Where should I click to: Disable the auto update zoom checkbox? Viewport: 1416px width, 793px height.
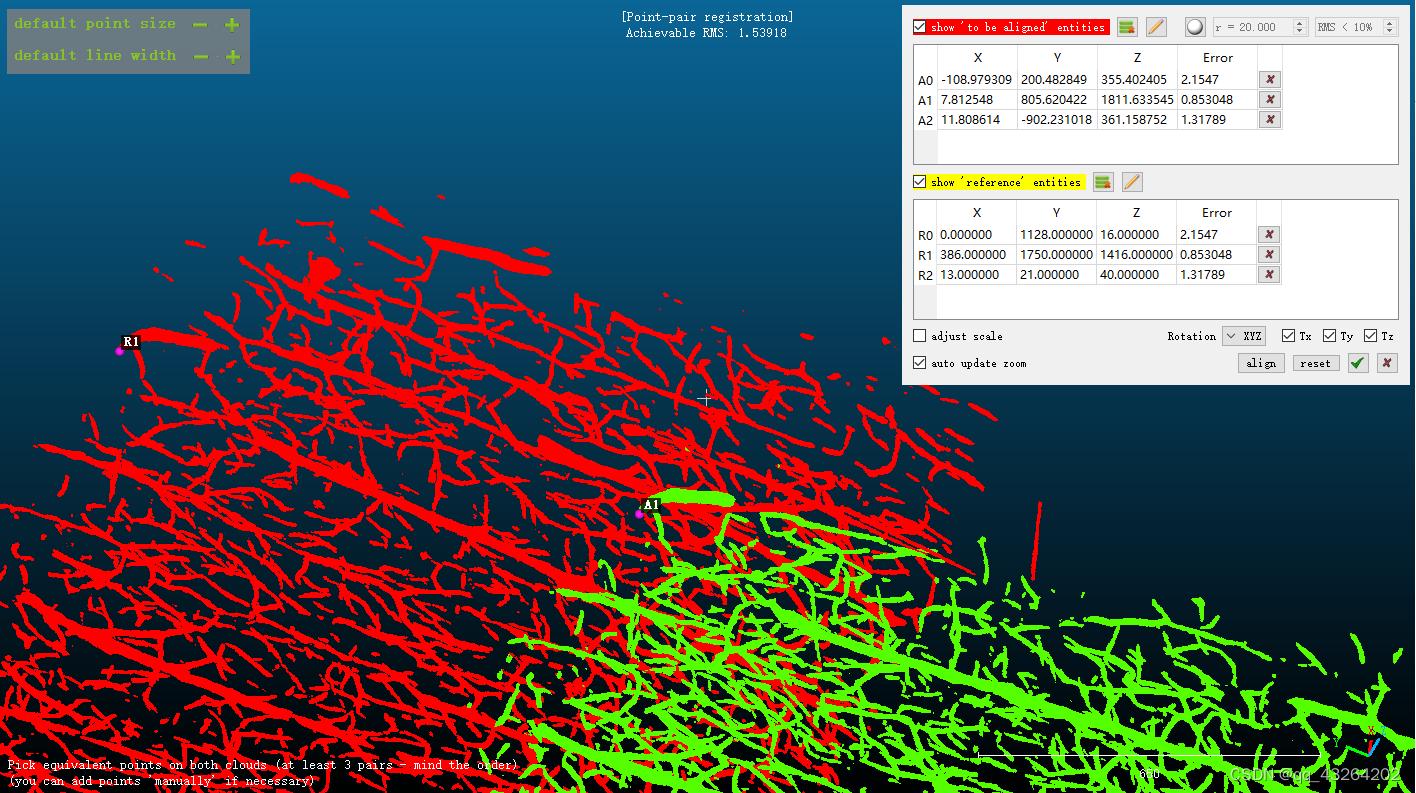point(920,363)
